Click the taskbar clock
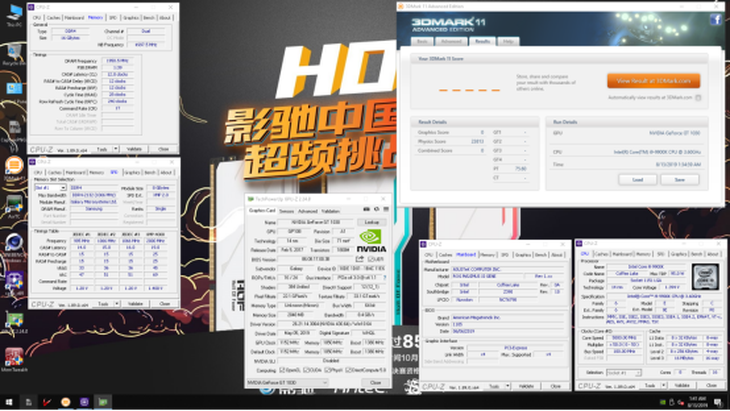730x411 pixels. [x=698, y=403]
